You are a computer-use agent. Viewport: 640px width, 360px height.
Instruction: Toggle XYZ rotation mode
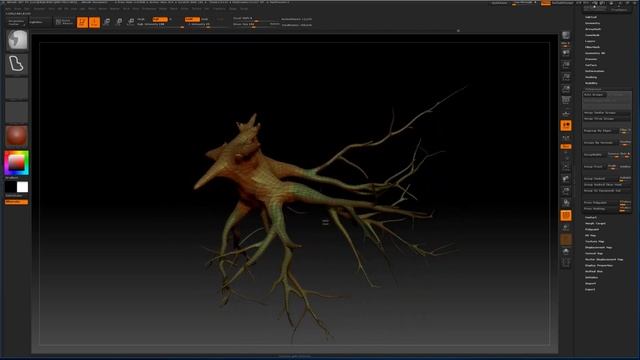coord(566,147)
